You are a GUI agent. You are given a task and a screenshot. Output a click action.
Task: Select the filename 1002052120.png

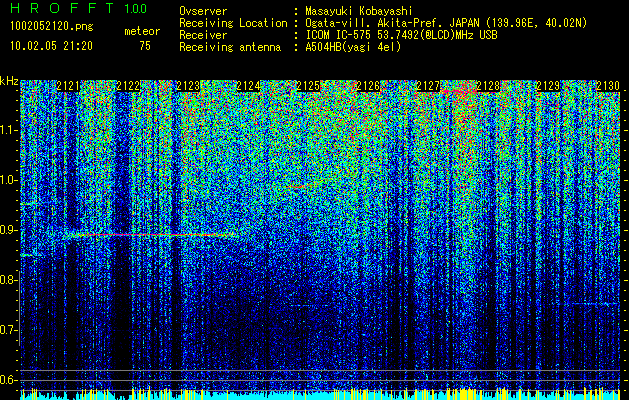pyautogui.click(x=52, y=27)
